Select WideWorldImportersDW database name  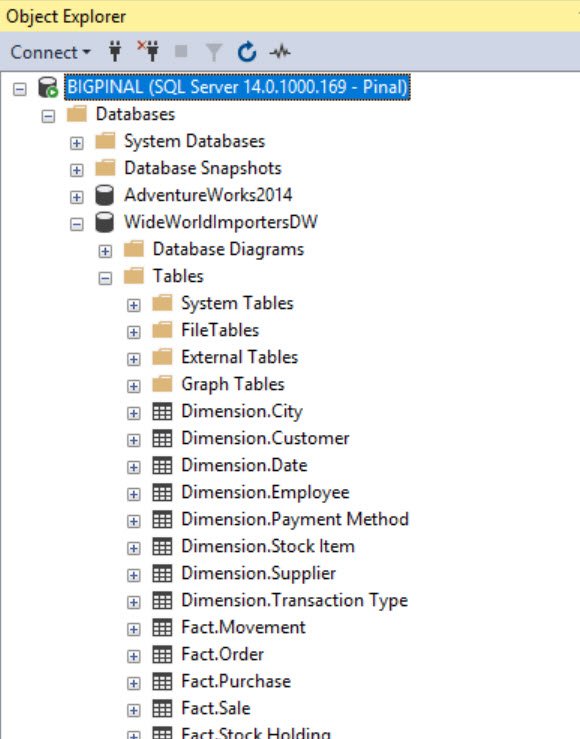coord(221,222)
